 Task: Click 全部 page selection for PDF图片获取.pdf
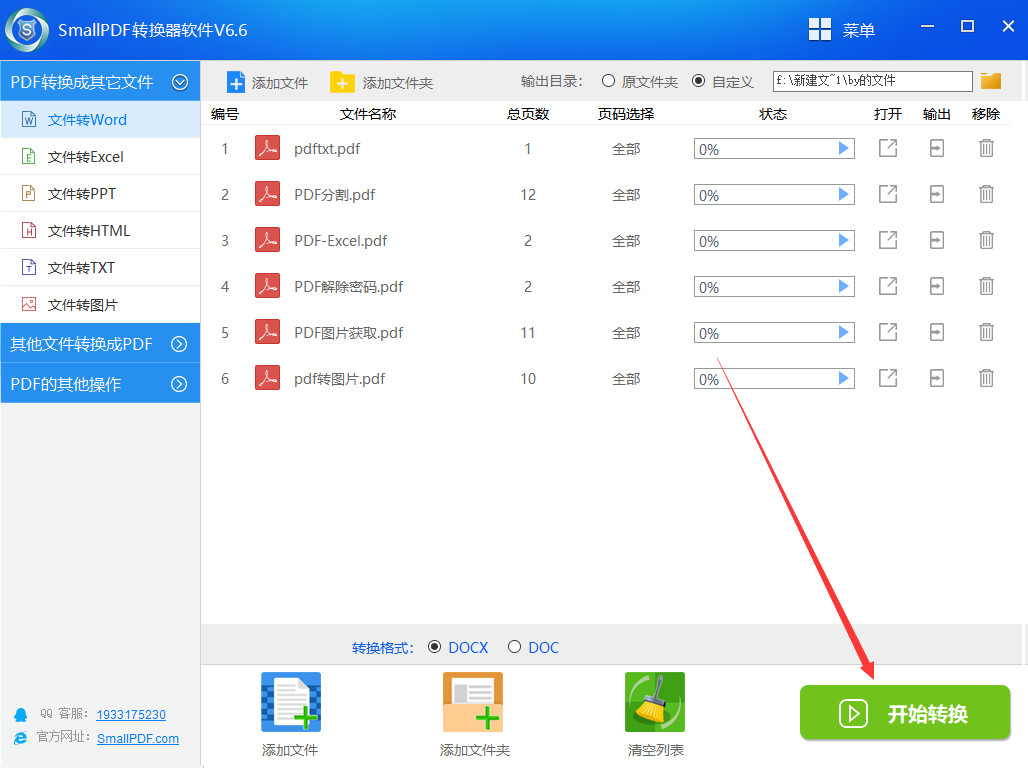pos(626,333)
